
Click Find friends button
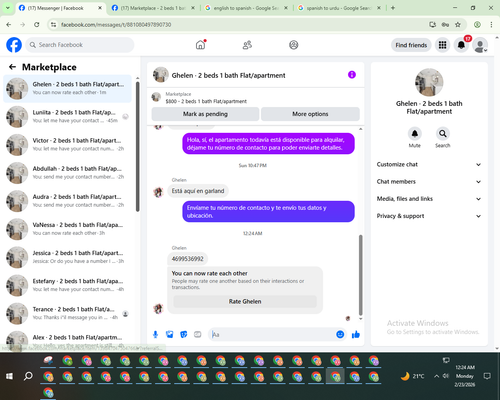411,45
